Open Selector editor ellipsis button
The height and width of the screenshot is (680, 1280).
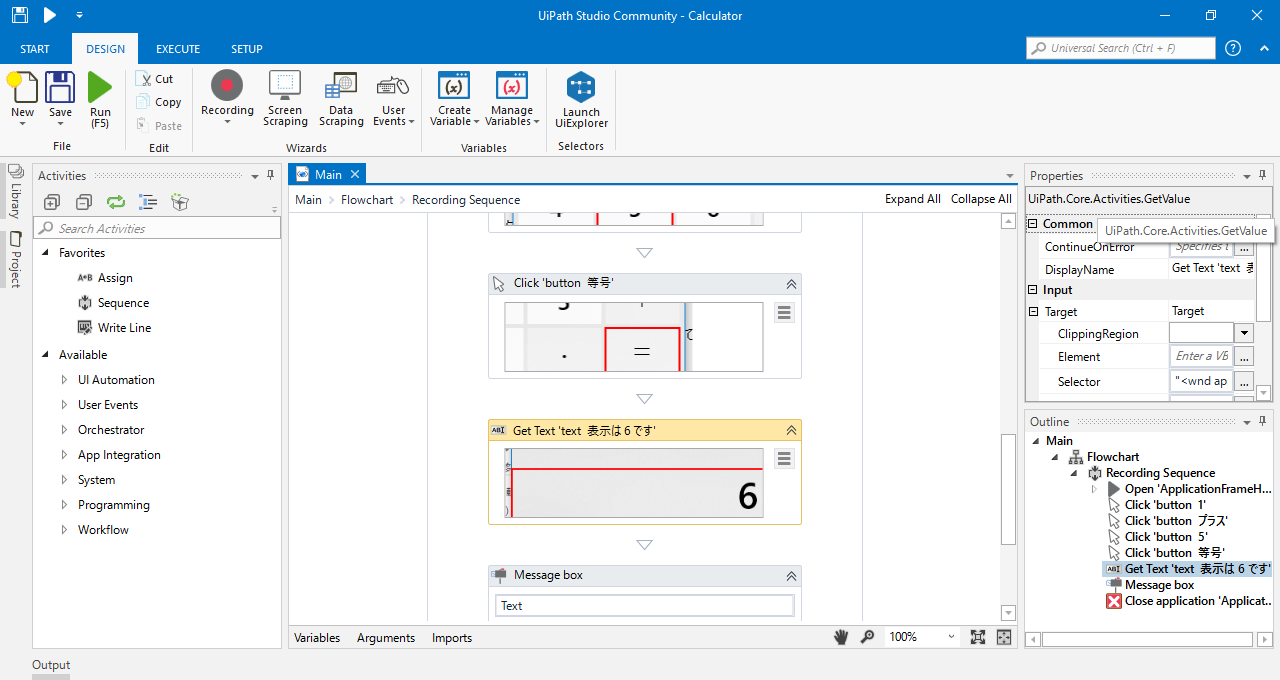1244,381
